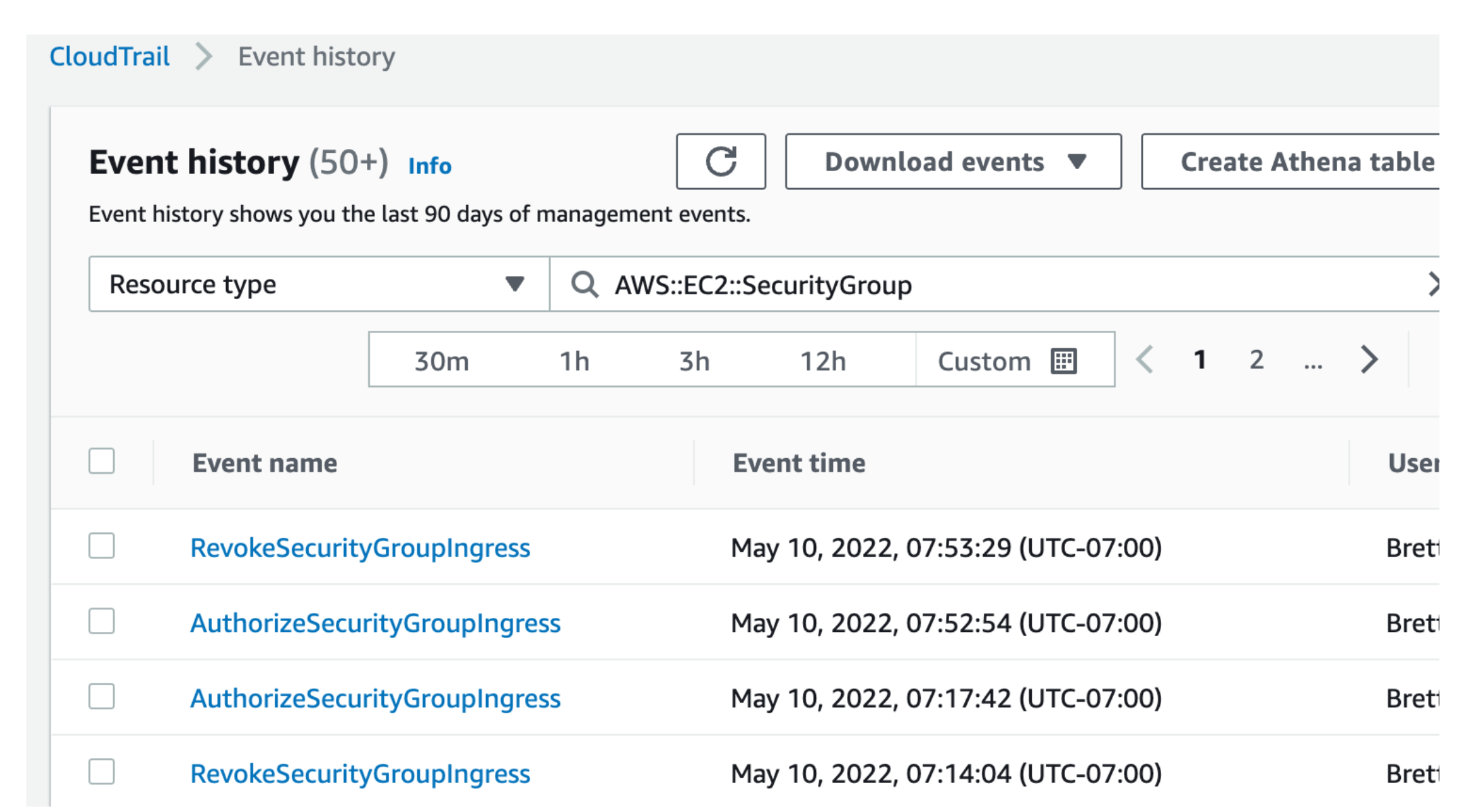Expand the Custom time range picker
The image size is (1476, 812).
(984, 361)
